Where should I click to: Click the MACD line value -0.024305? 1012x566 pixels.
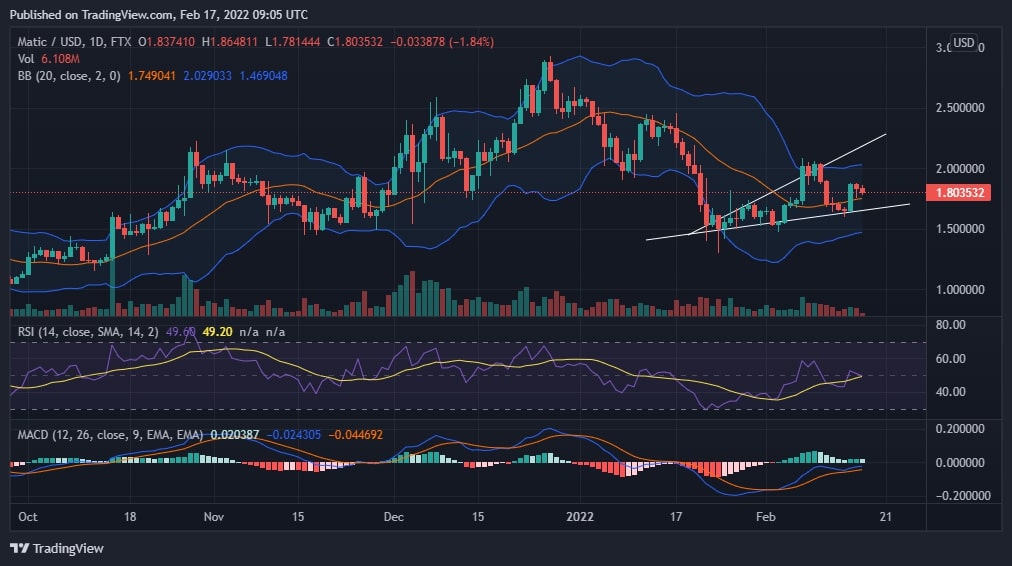(294, 434)
